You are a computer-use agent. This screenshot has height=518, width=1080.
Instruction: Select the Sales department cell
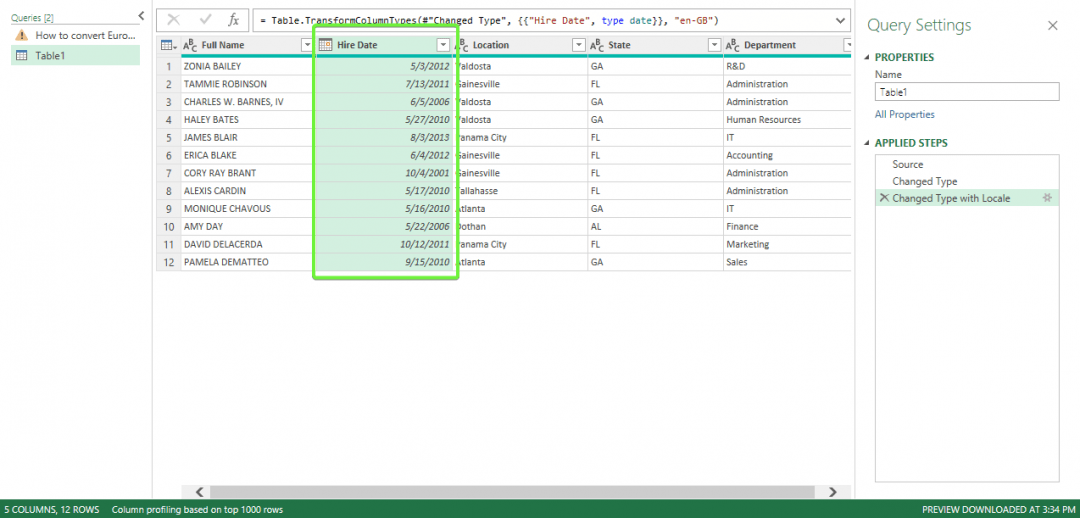[787, 262]
